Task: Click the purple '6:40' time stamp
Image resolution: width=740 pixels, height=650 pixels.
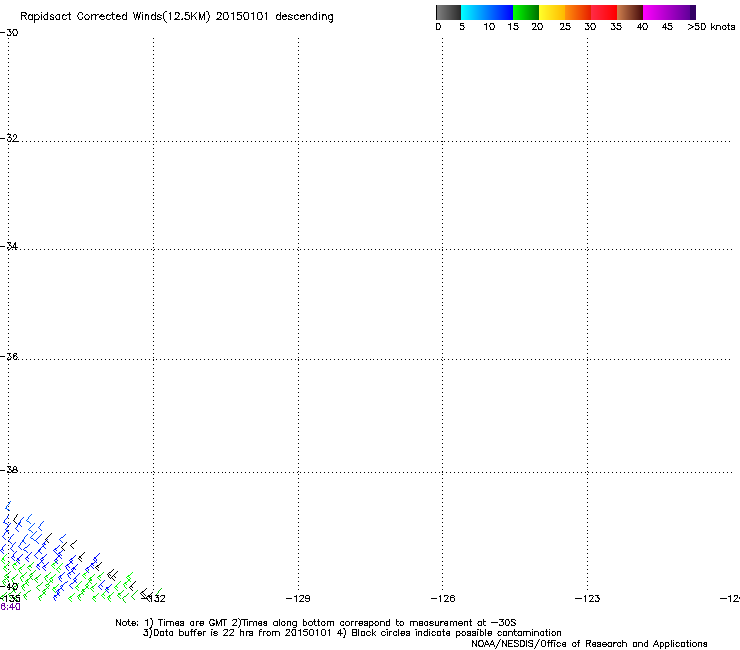Action: point(10,607)
